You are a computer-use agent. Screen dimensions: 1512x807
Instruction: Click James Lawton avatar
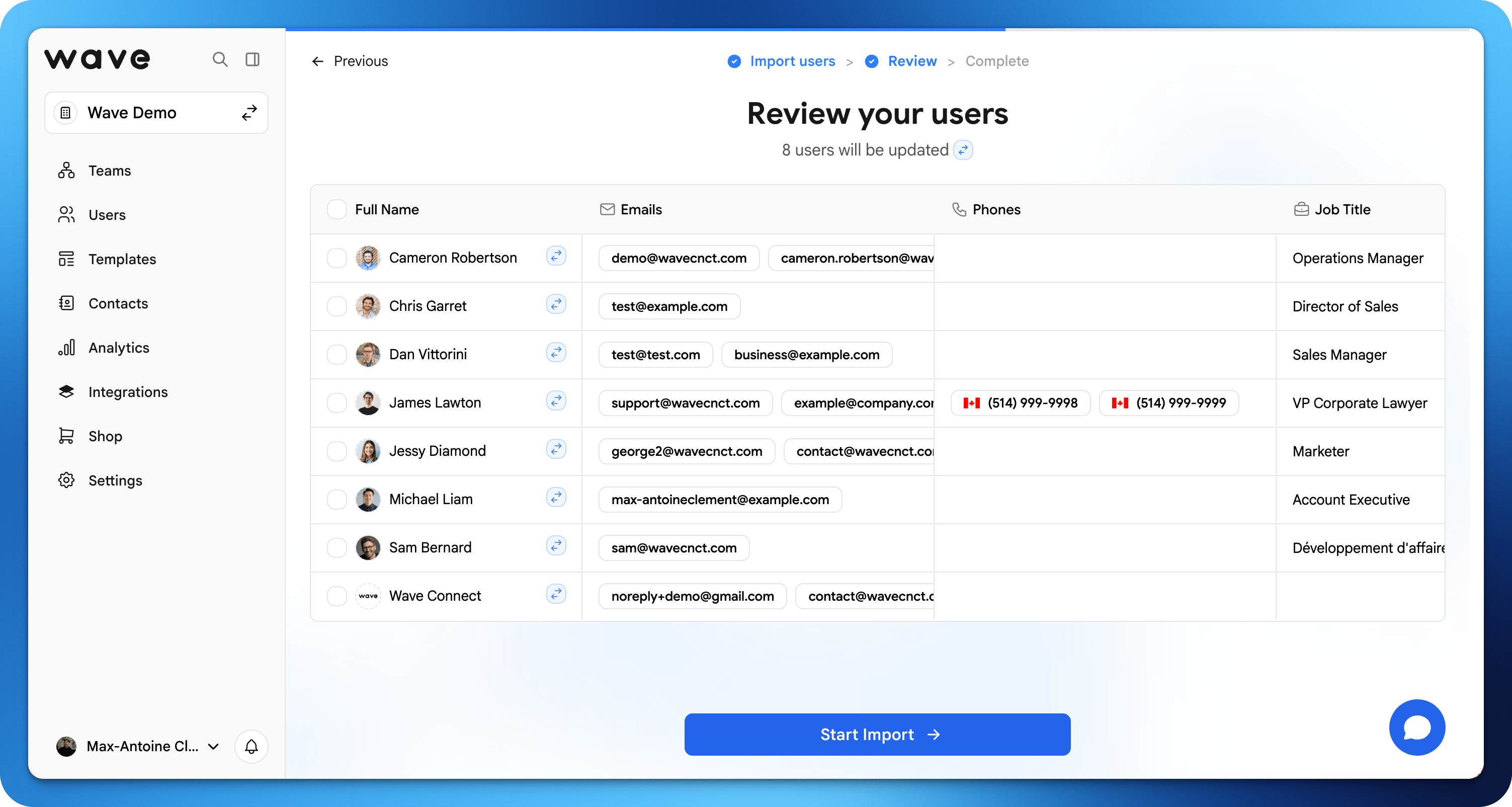[368, 402]
